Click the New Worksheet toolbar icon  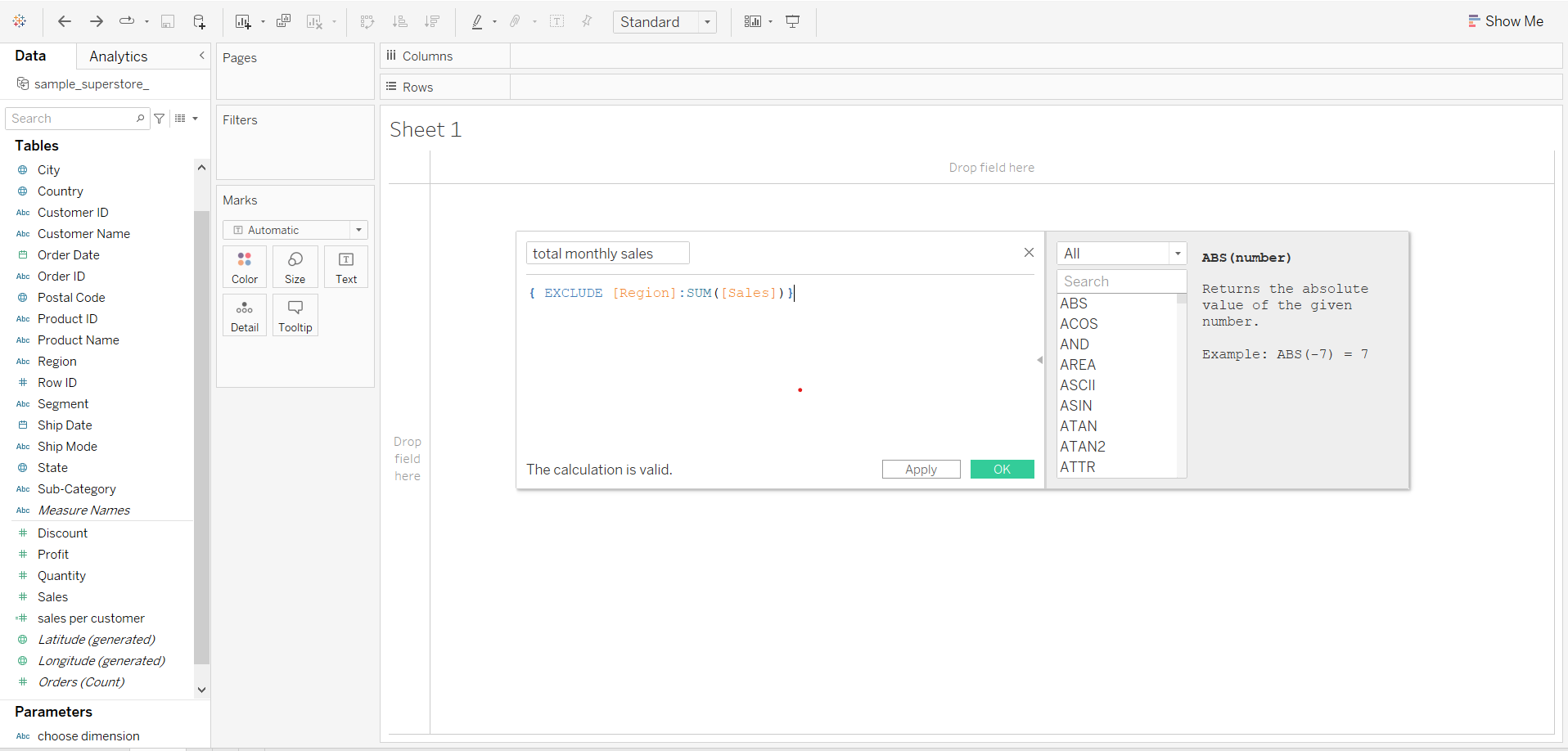coord(243,22)
